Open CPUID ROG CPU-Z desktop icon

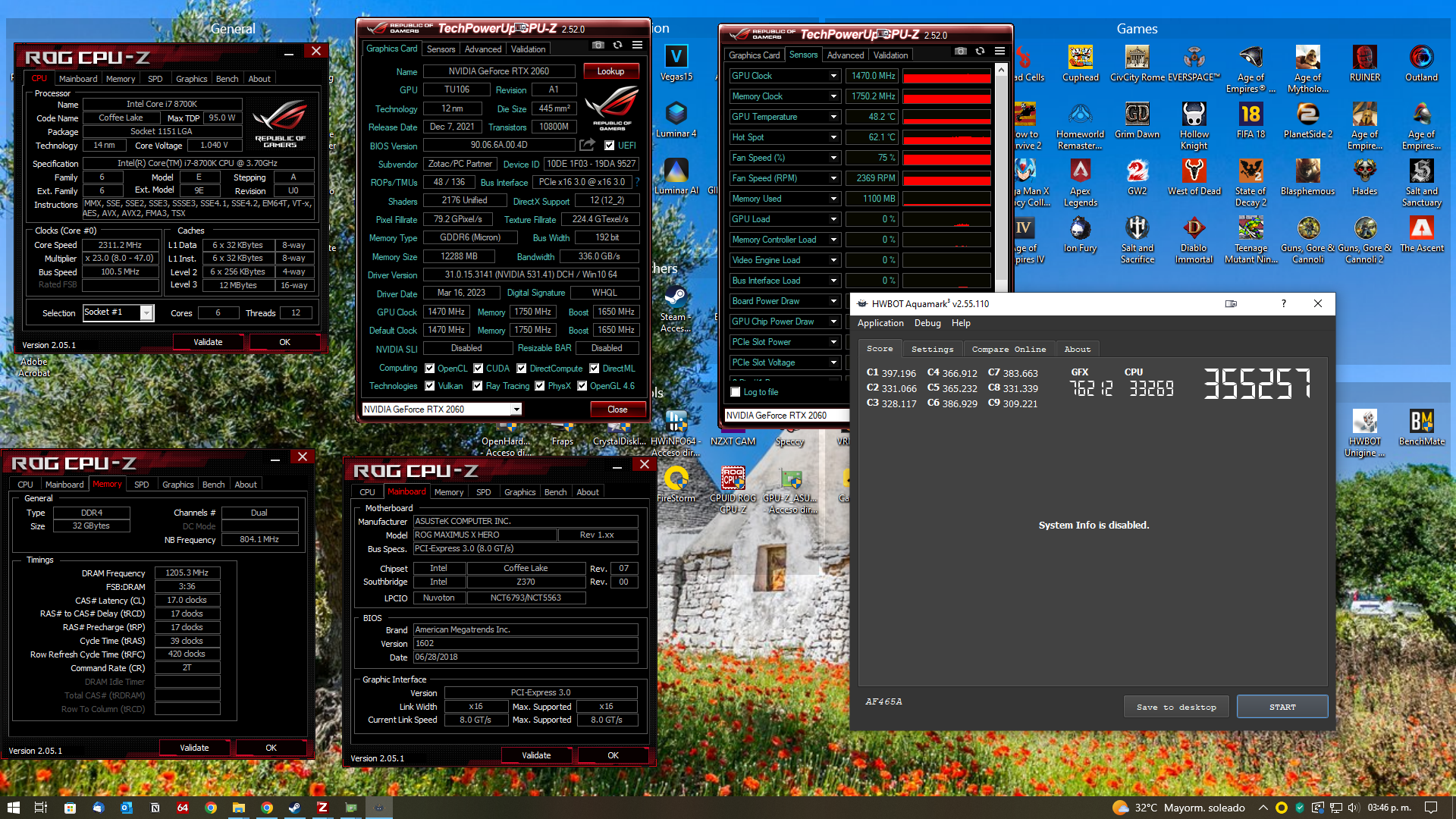(733, 490)
